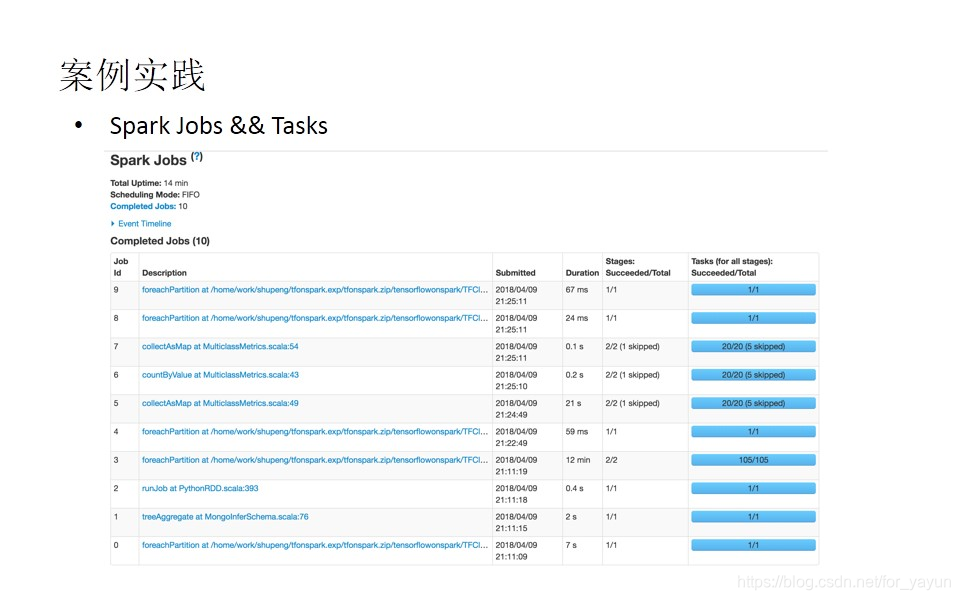Image resolution: width=960 pixels, height=600 pixels.
Task: Expand the Event Timeline section
Action: [x=141, y=224]
